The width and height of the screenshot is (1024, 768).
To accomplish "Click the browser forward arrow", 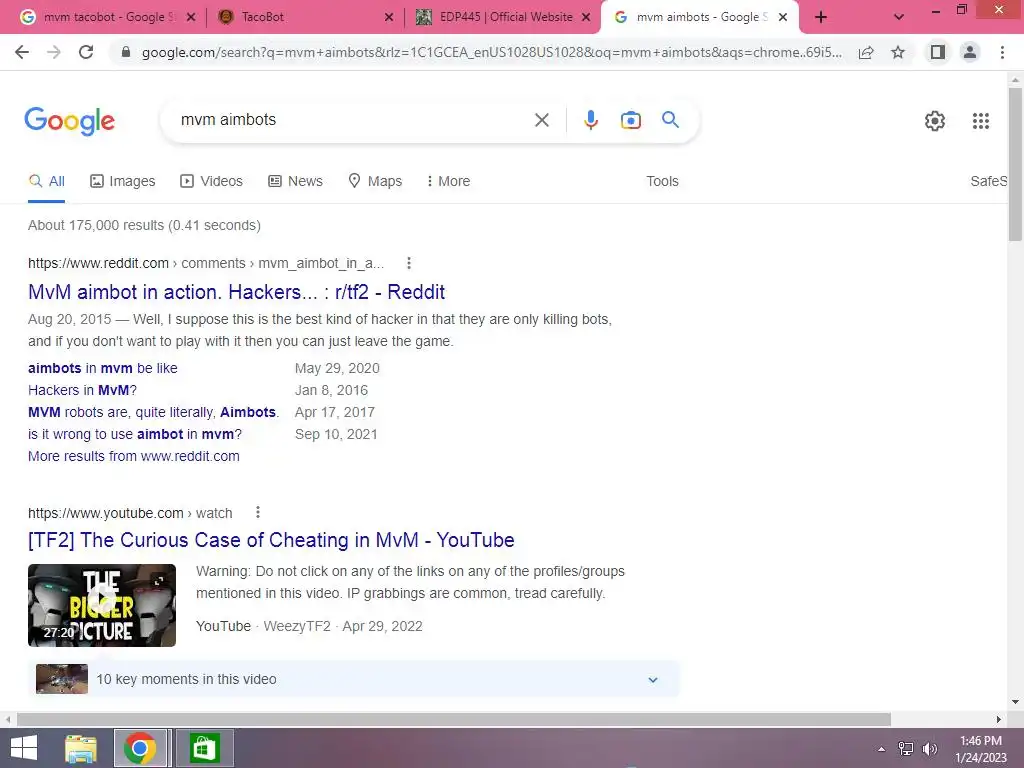I will tap(54, 52).
